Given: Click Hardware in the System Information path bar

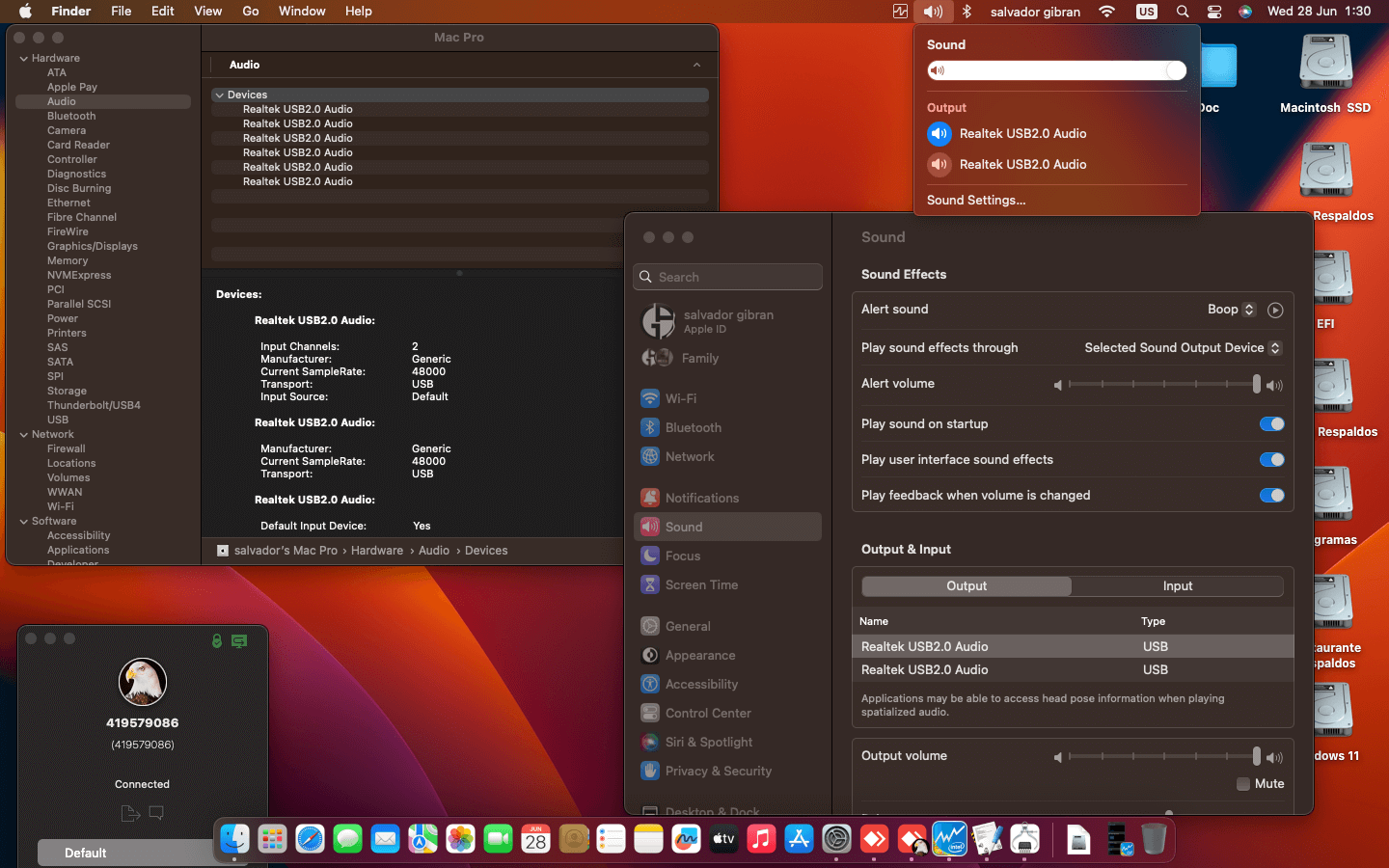Looking at the screenshot, I should click(x=377, y=551).
